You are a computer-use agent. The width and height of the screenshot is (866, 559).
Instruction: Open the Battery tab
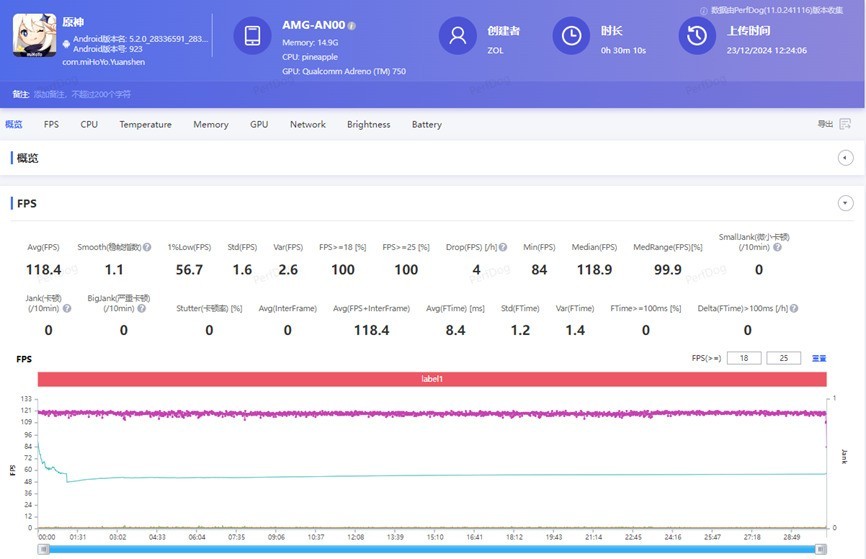pos(426,125)
